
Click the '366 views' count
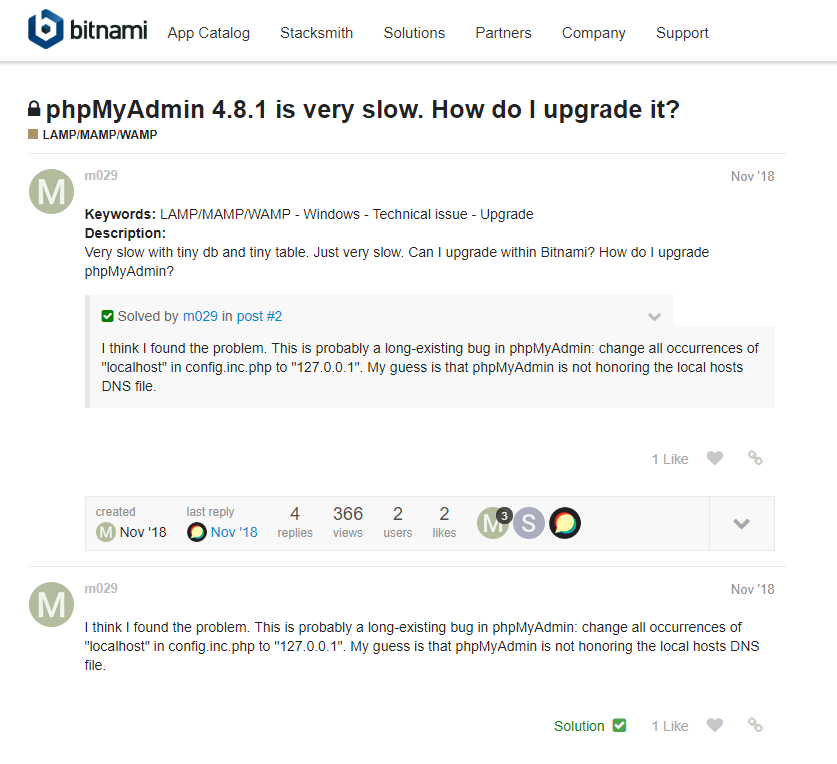[348, 522]
